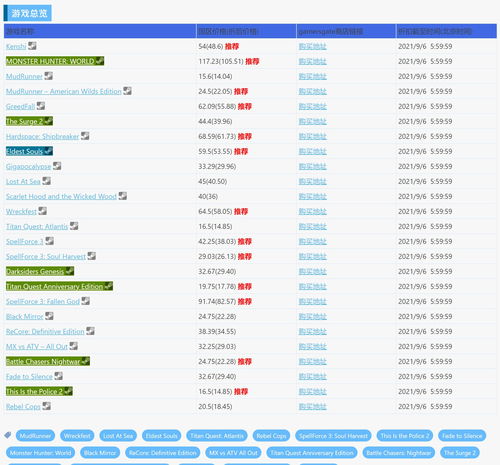The width and height of the screenshot is (500, 465).
Task: Select the Titan Quest Anniversary Edition tag pill
Action: click(x=312, y=453)
